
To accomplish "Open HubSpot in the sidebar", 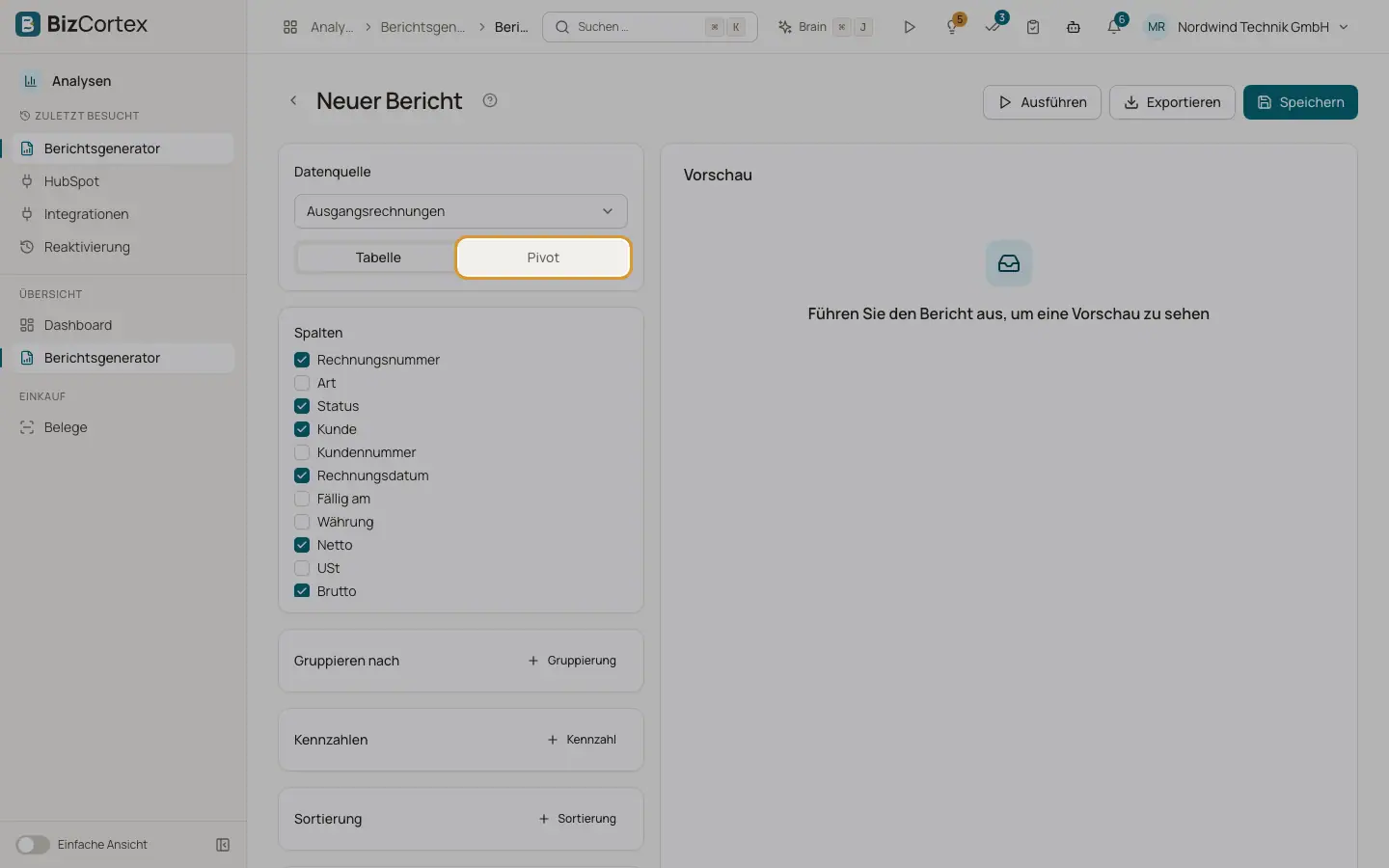I will tap(123, 181).
